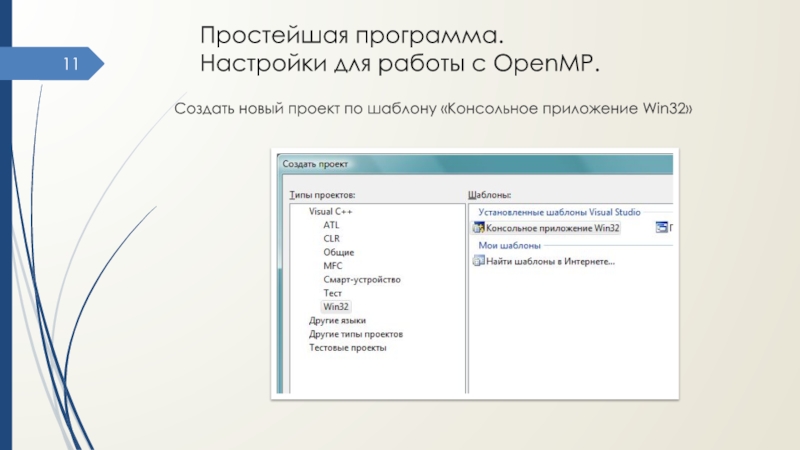Open Другие типы проектов node
The height and width of the screenshot is (450, 800).
point(356,334)
